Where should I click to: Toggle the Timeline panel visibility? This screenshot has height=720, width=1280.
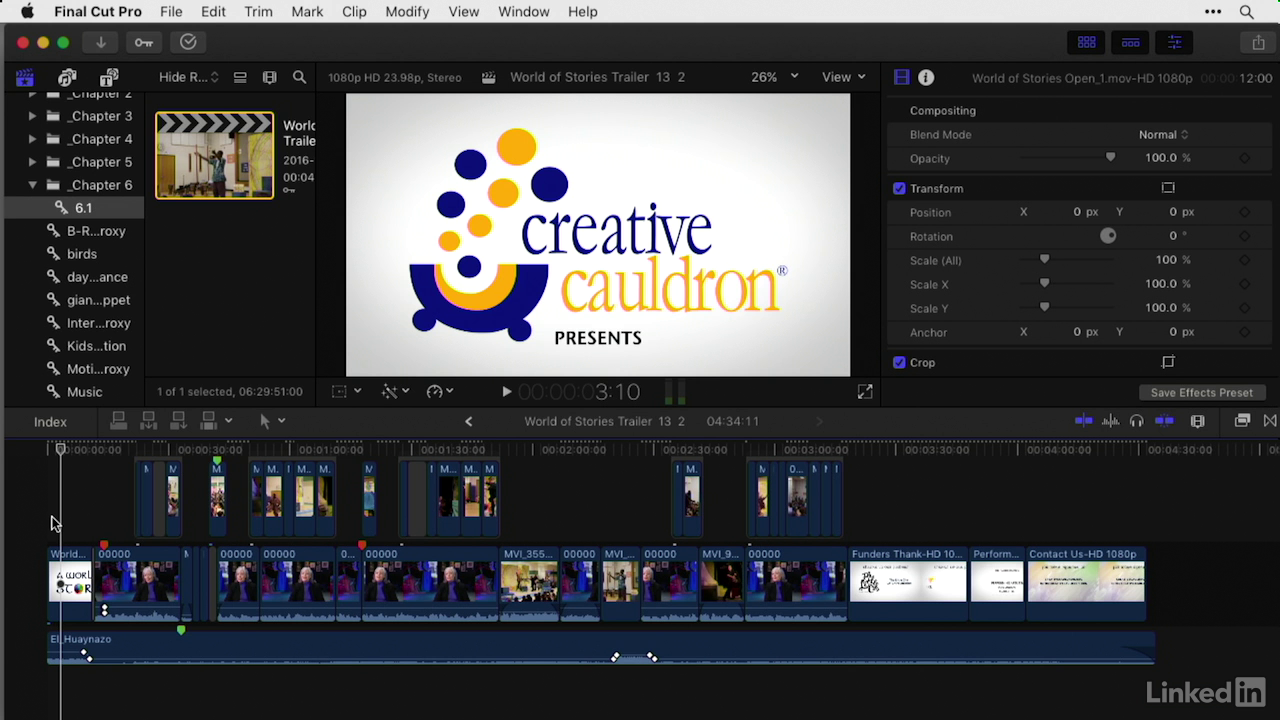[x=1130, y=42]
